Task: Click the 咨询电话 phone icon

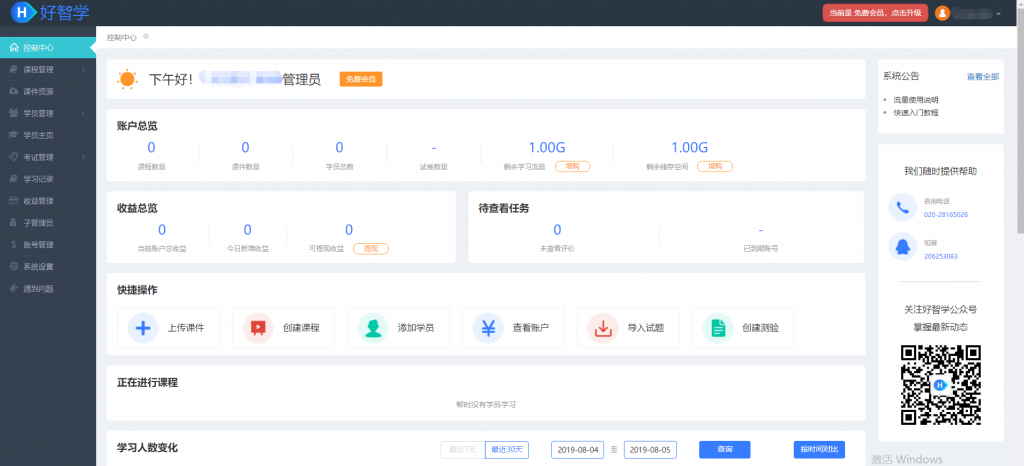Action: point(903,208)
